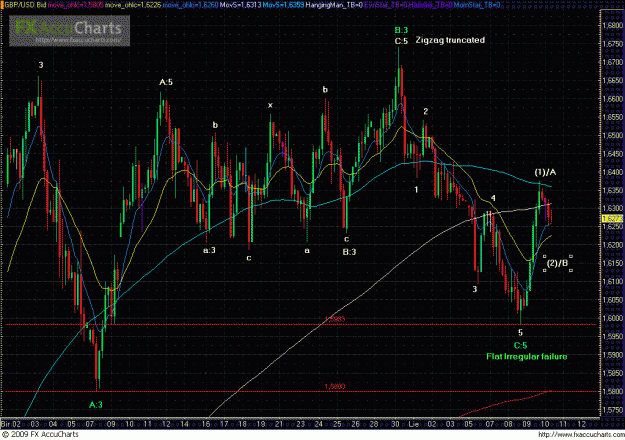Click the Flat Irregular failure annotation
Image resolution: width=625 pixels, height=440 pixels.
(527, 356)
